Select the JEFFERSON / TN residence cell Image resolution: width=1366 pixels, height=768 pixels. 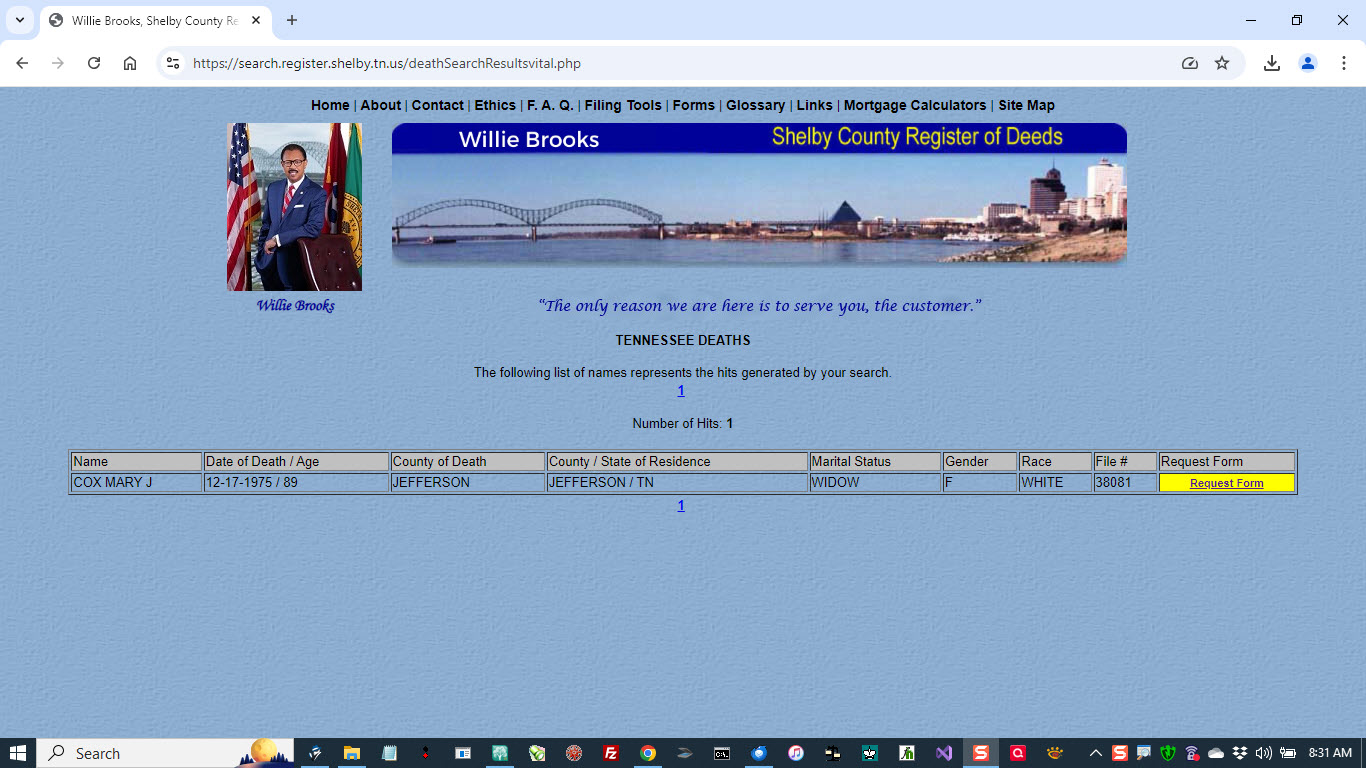(677, 483)
